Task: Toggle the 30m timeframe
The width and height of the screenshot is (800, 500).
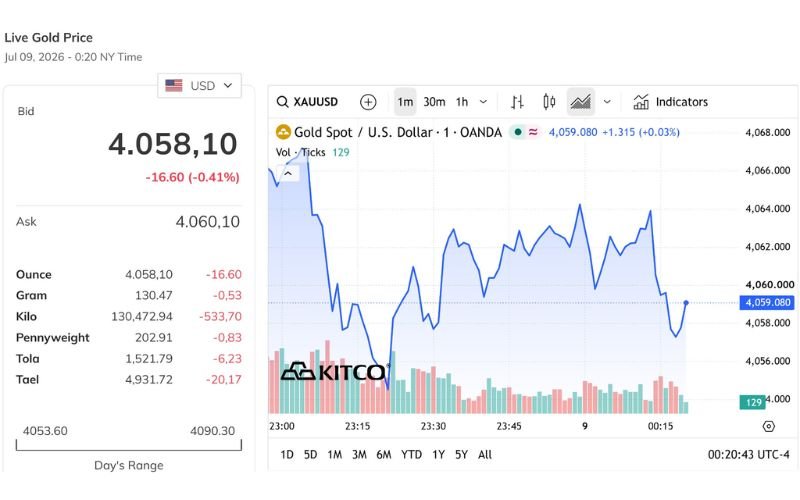Action: (434, 102)
